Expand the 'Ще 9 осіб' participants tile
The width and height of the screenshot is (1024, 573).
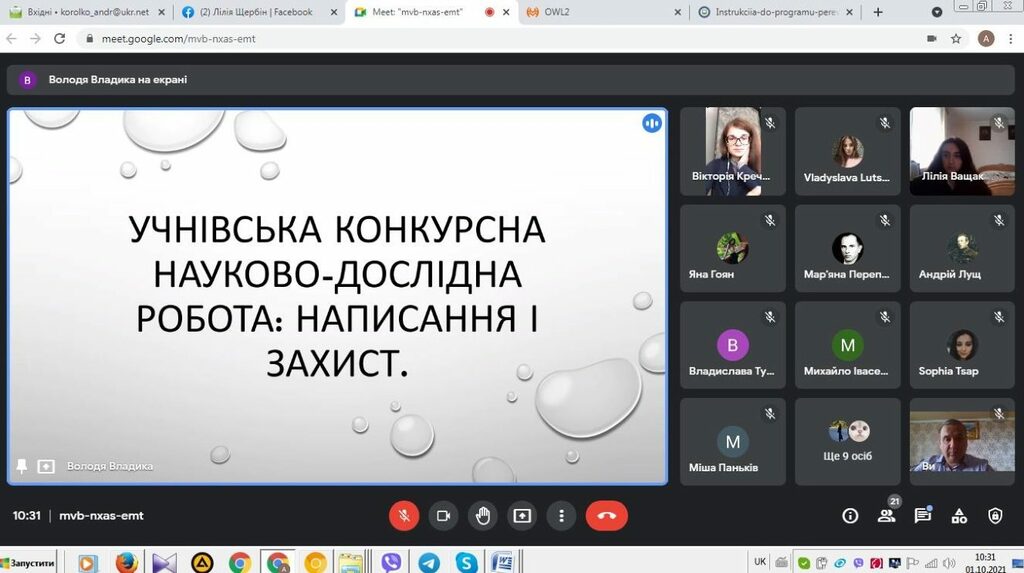pos(848,443)
